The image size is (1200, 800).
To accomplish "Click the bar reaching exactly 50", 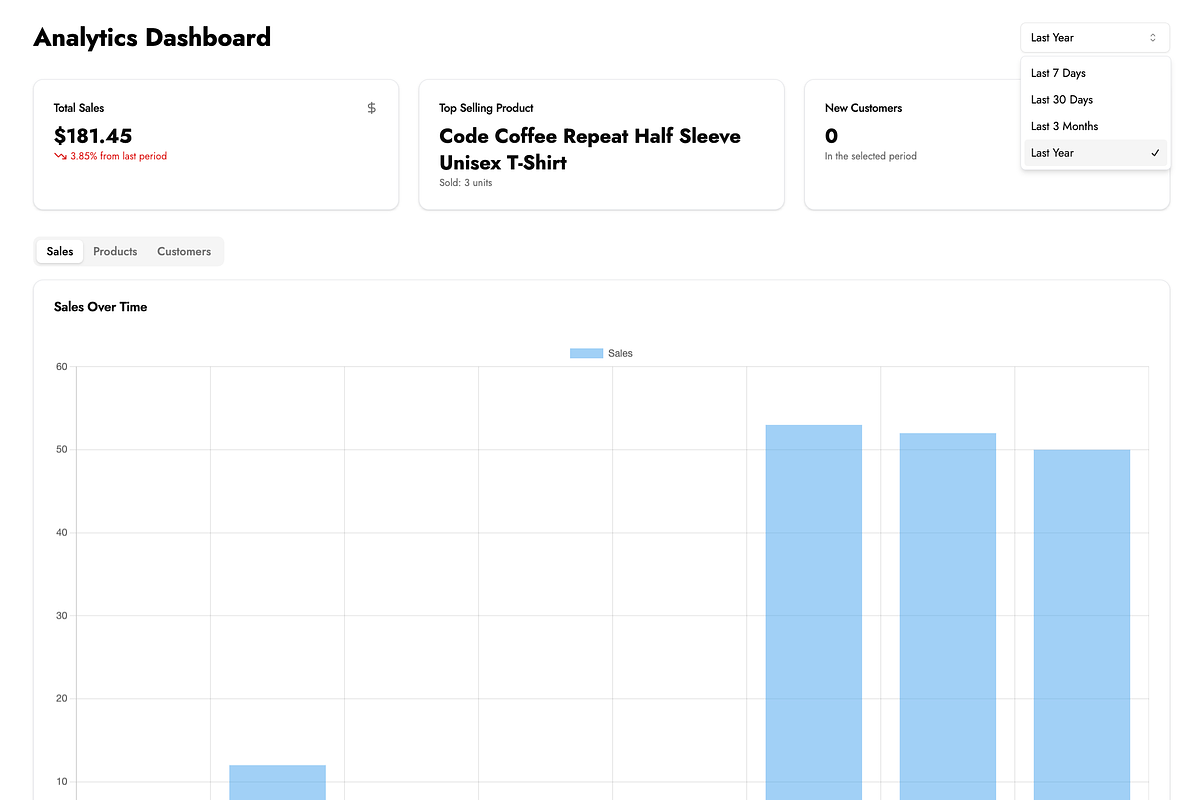I will point(1082,625).
